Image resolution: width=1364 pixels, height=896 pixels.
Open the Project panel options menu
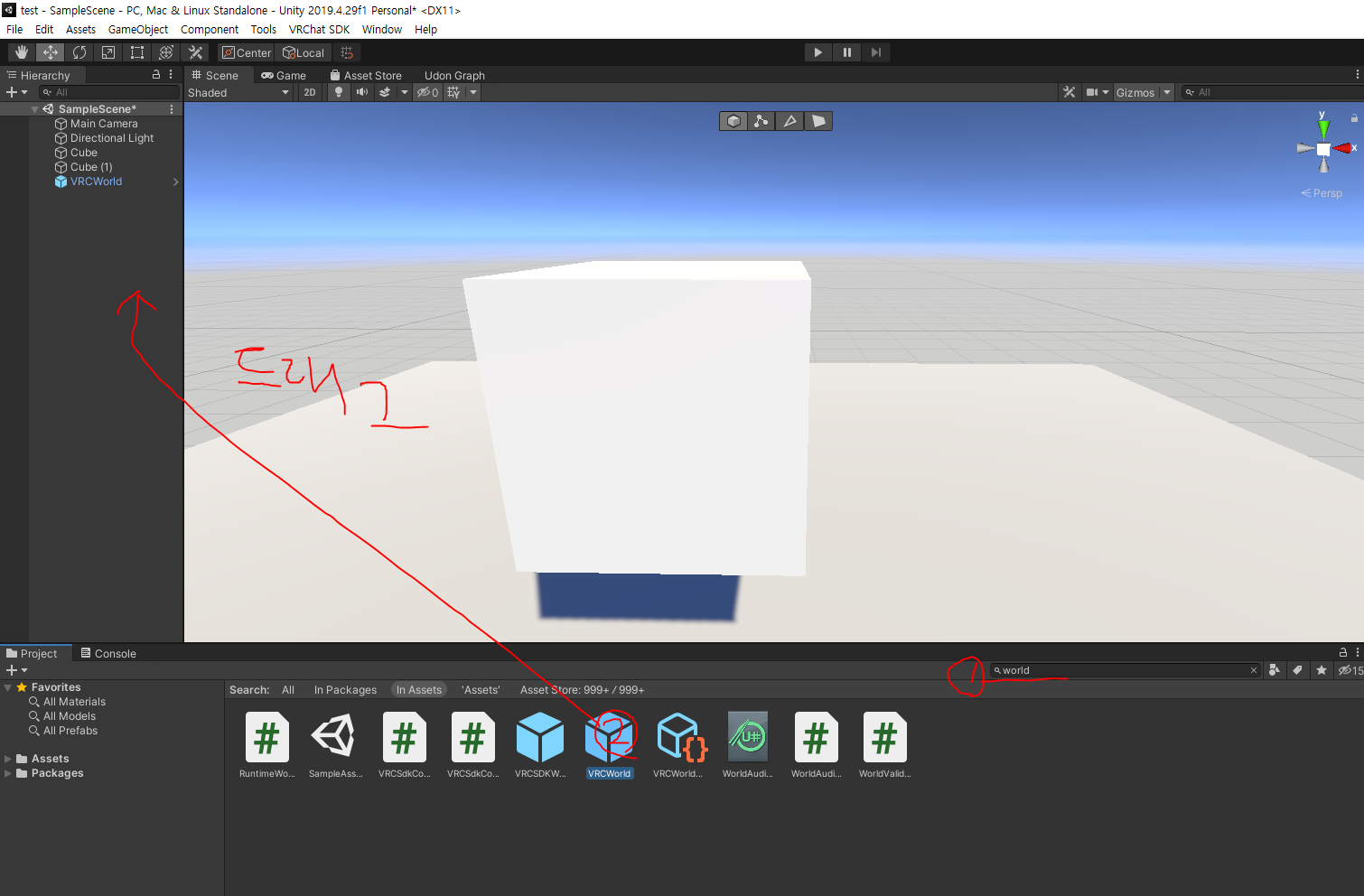tap(1358, 652)
